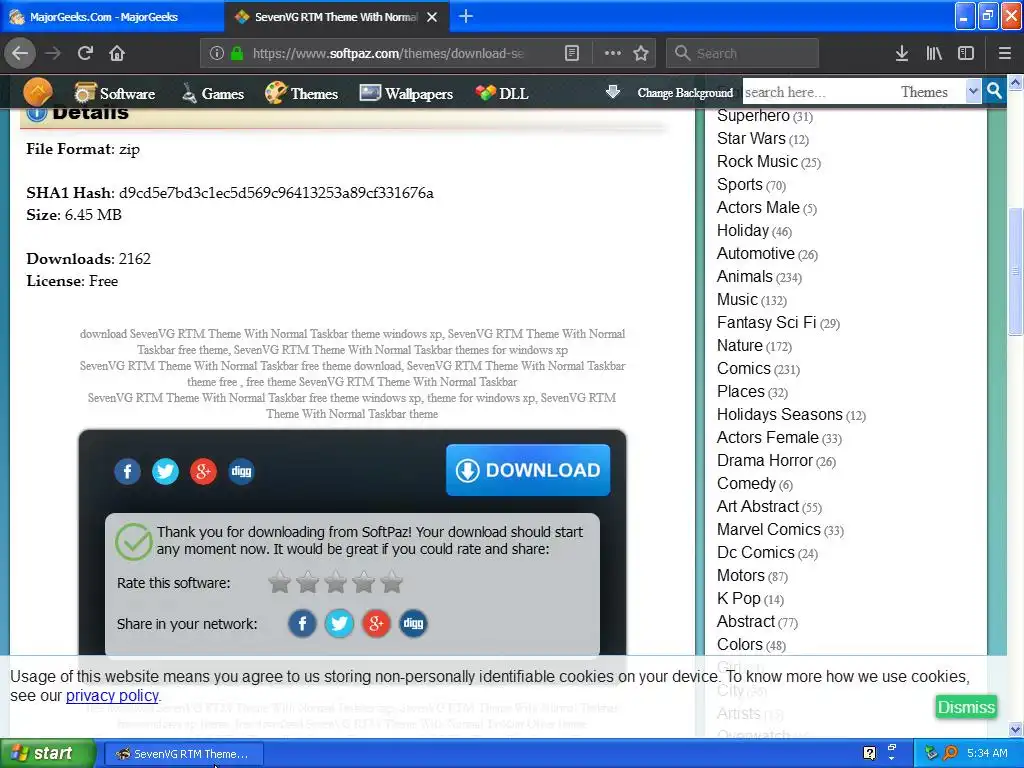
Task: Open page actions three-dot menu
Action: point(613,53)
